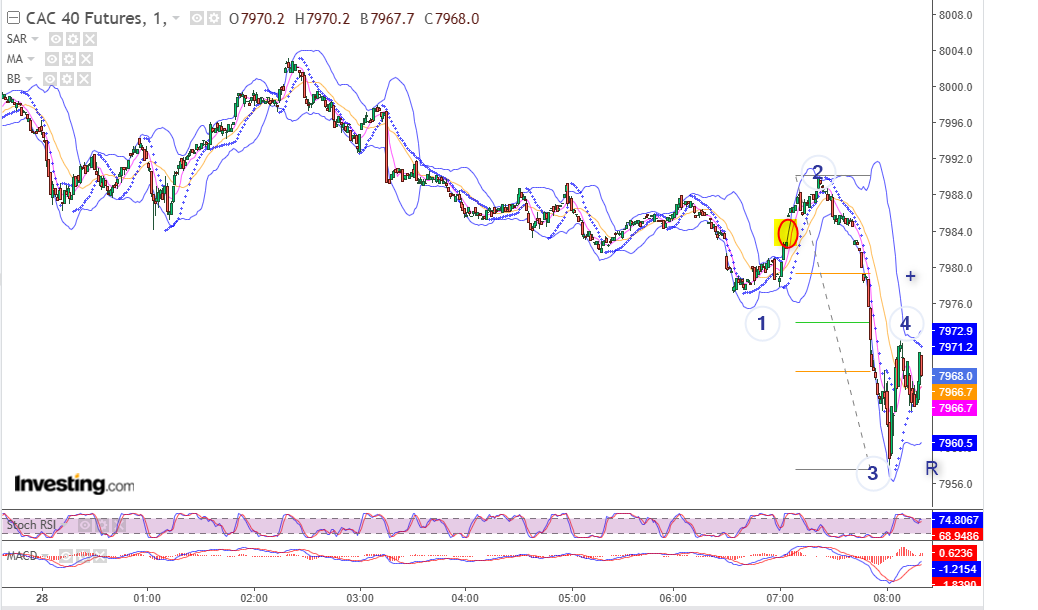This screenshot has width=1038, height=610.
Task: Hide the MA indicator with eye icon
Action: coord(52,59)
